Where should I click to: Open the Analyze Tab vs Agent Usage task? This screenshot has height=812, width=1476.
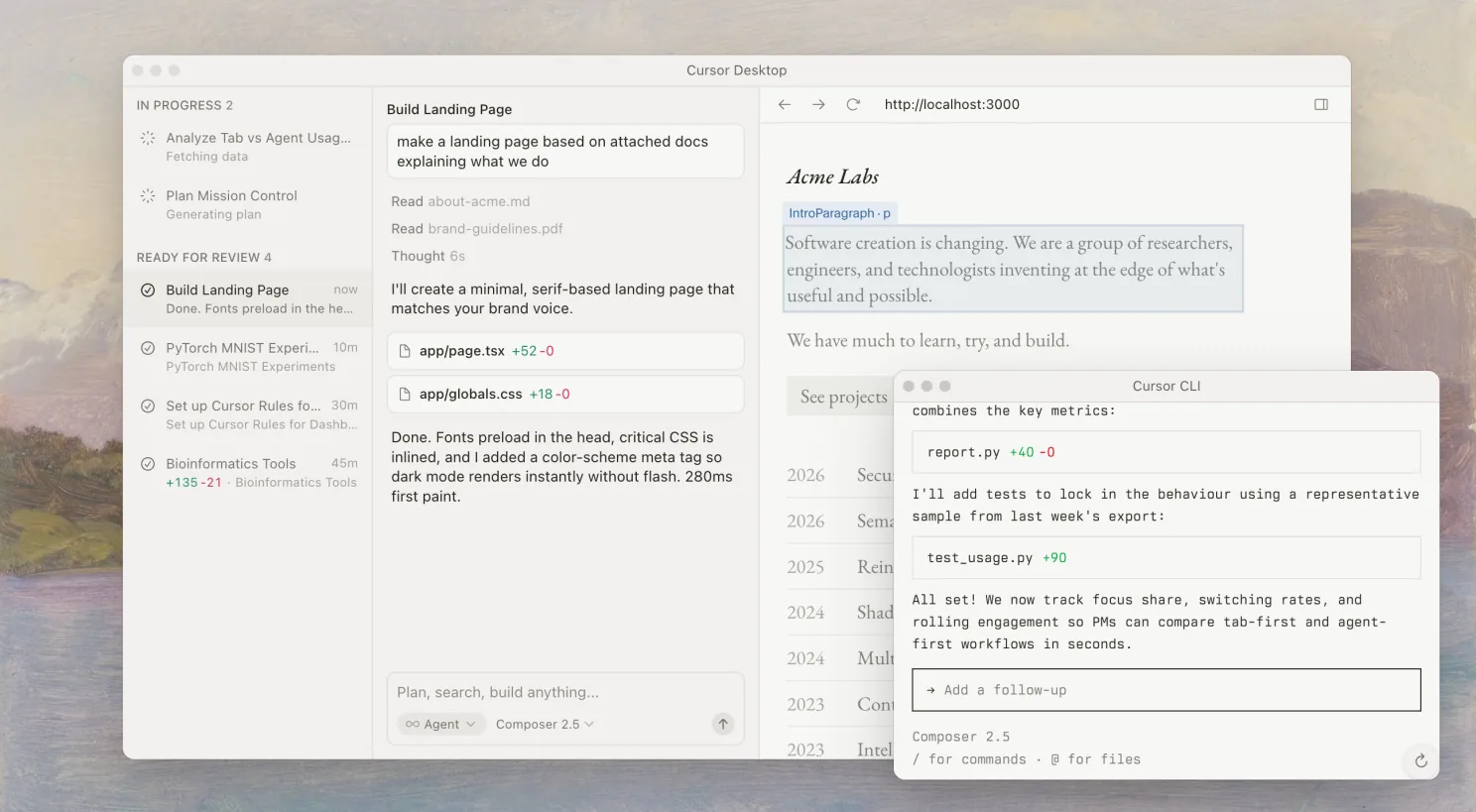[x=248, y=147]
